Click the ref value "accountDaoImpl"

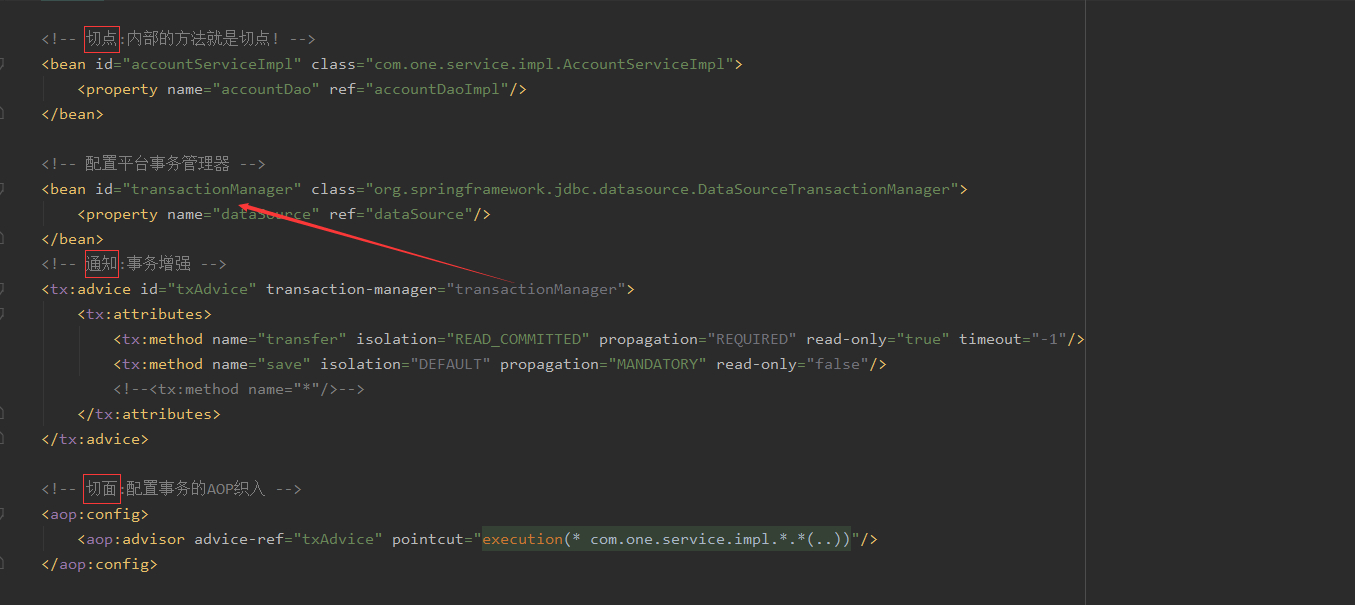[x=435, y=89]
